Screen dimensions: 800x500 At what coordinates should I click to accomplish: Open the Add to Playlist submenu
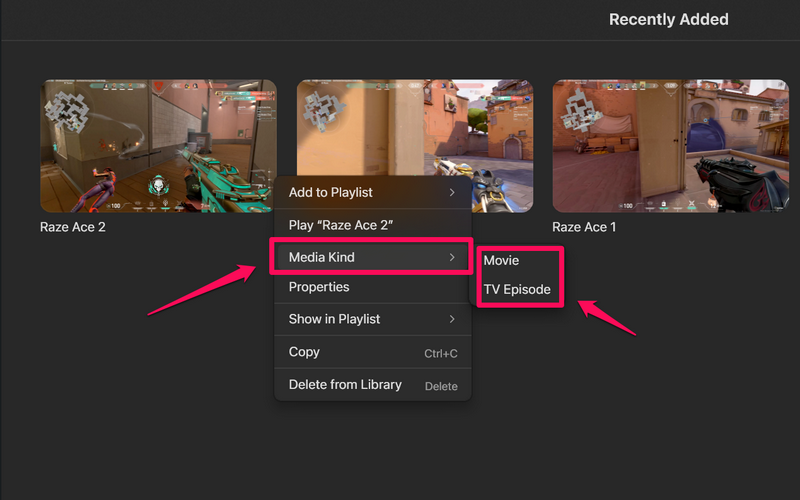372,192
